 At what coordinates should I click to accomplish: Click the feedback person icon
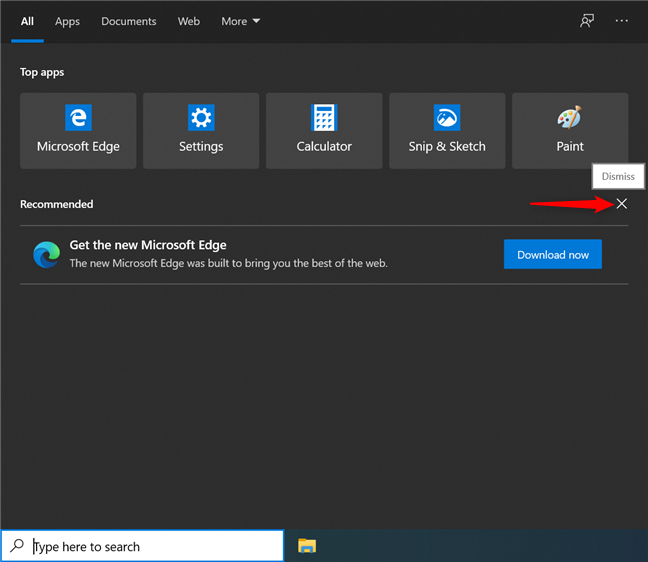tap(587, 21)
